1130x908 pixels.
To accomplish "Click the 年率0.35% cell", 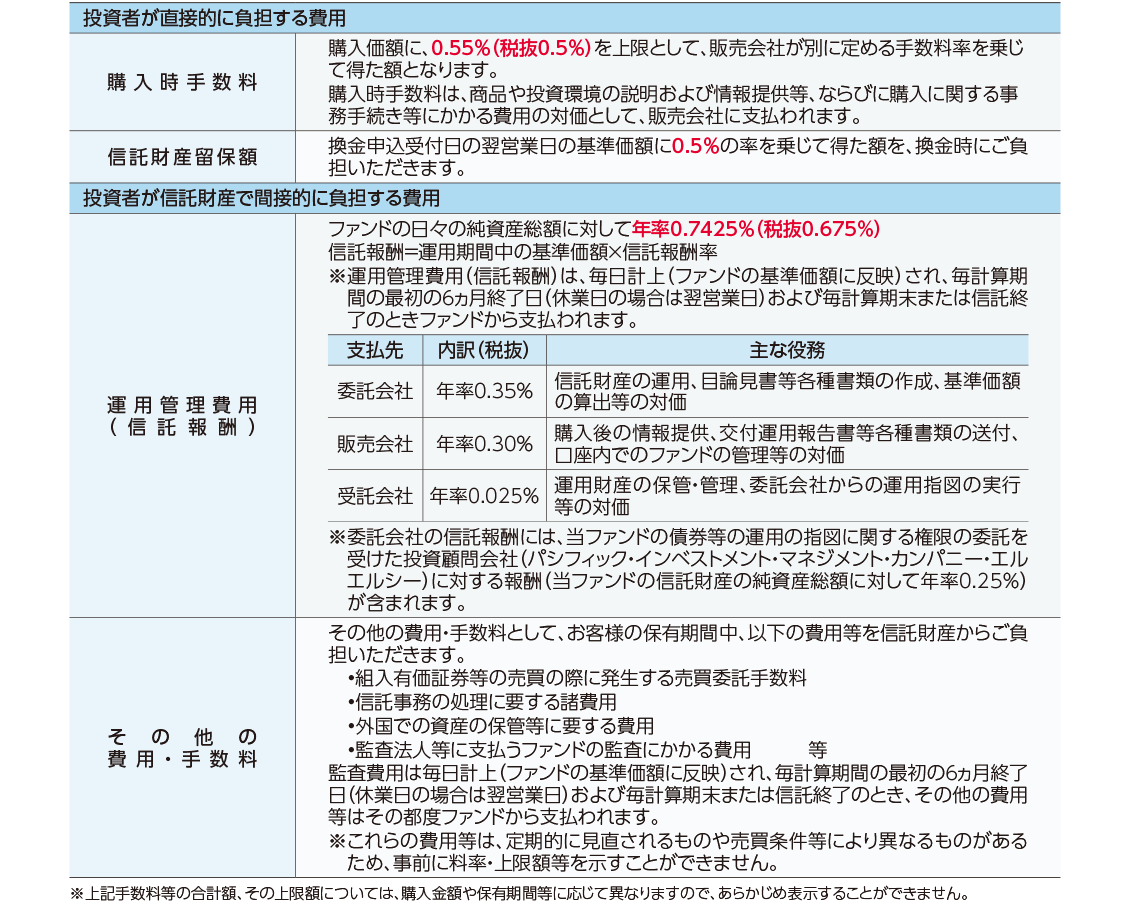I will [x=484, y=391].
